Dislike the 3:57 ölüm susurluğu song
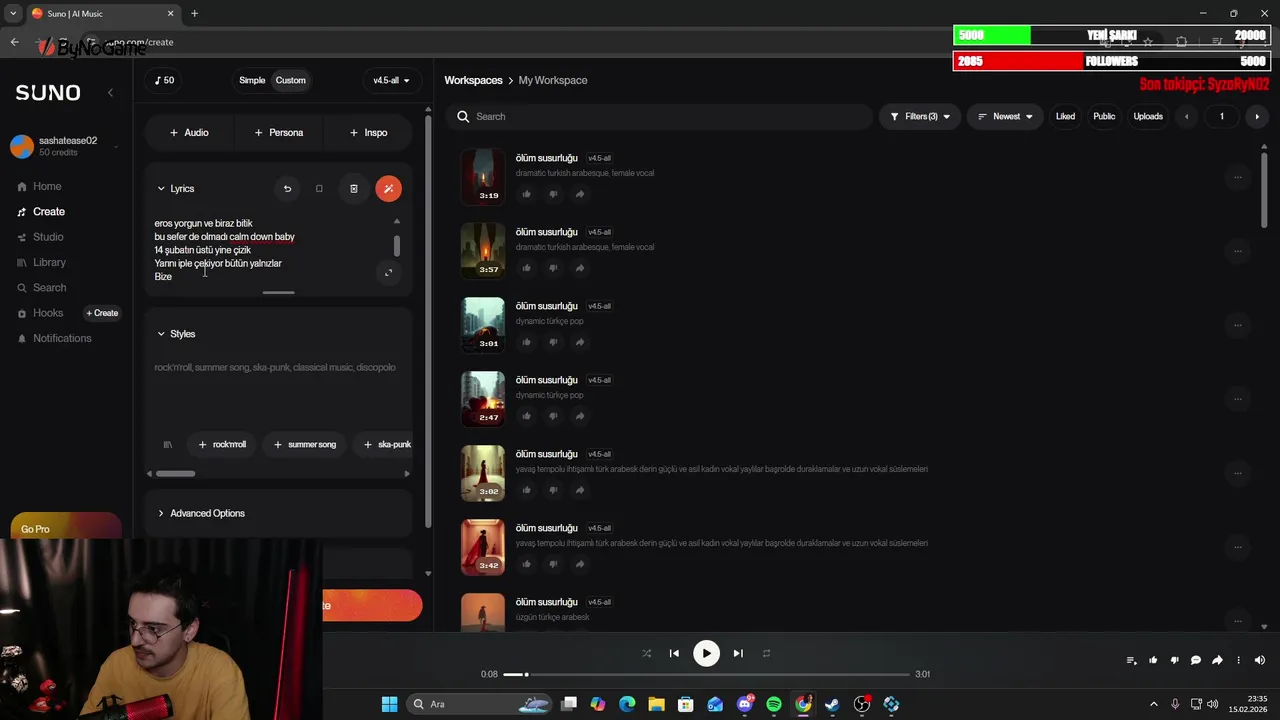Viewport: 1280px width, 720px height. click(x=553, y=268)
